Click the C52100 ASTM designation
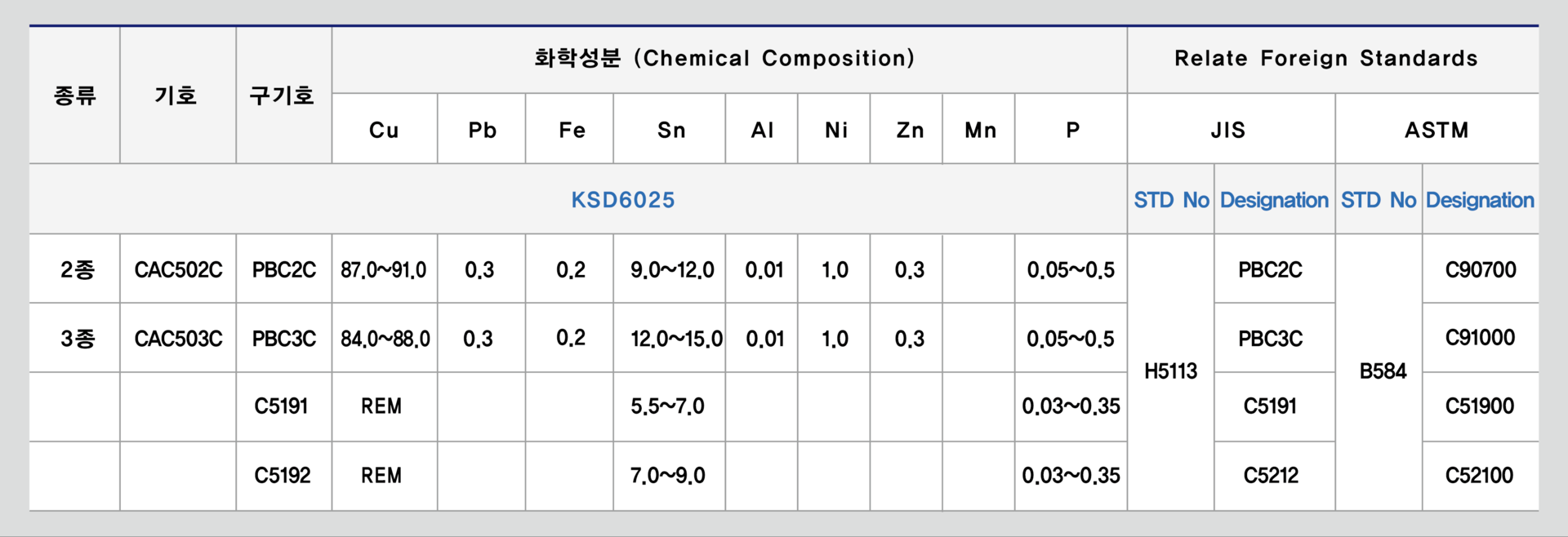This screenshot has height=537, width=1568. [1479, 475]
